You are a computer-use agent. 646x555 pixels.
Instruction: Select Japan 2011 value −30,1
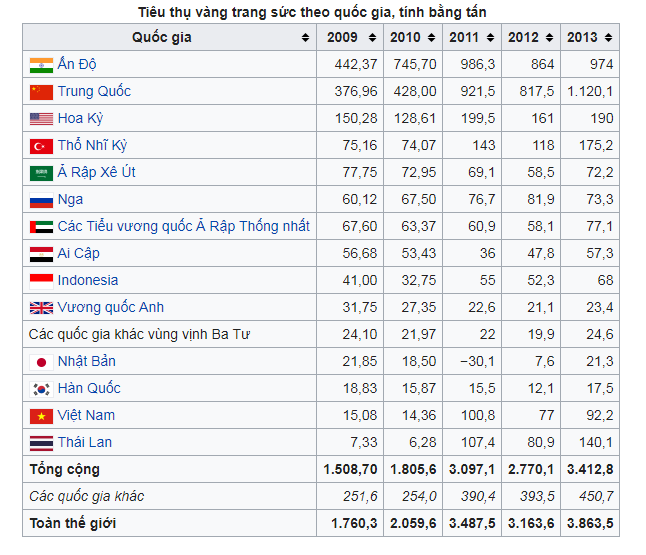click(477, 361)
